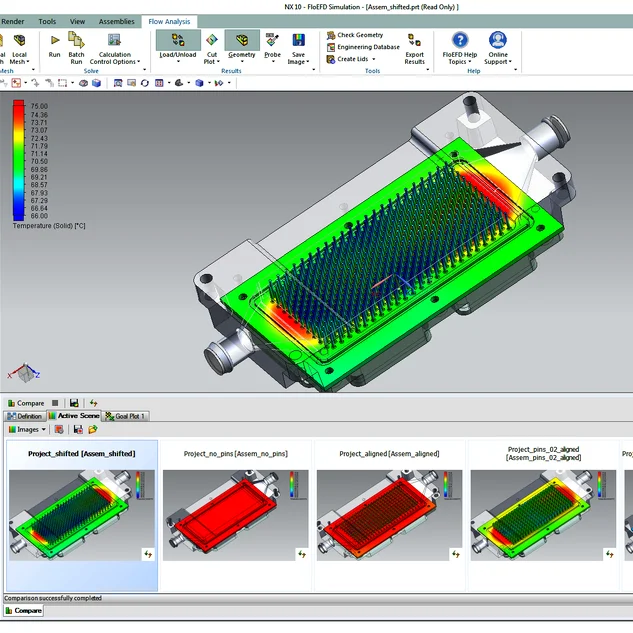633x633 pixels.
Task: Click the Temperature (Solid) legend label
Action: click(x=49, y=226)
